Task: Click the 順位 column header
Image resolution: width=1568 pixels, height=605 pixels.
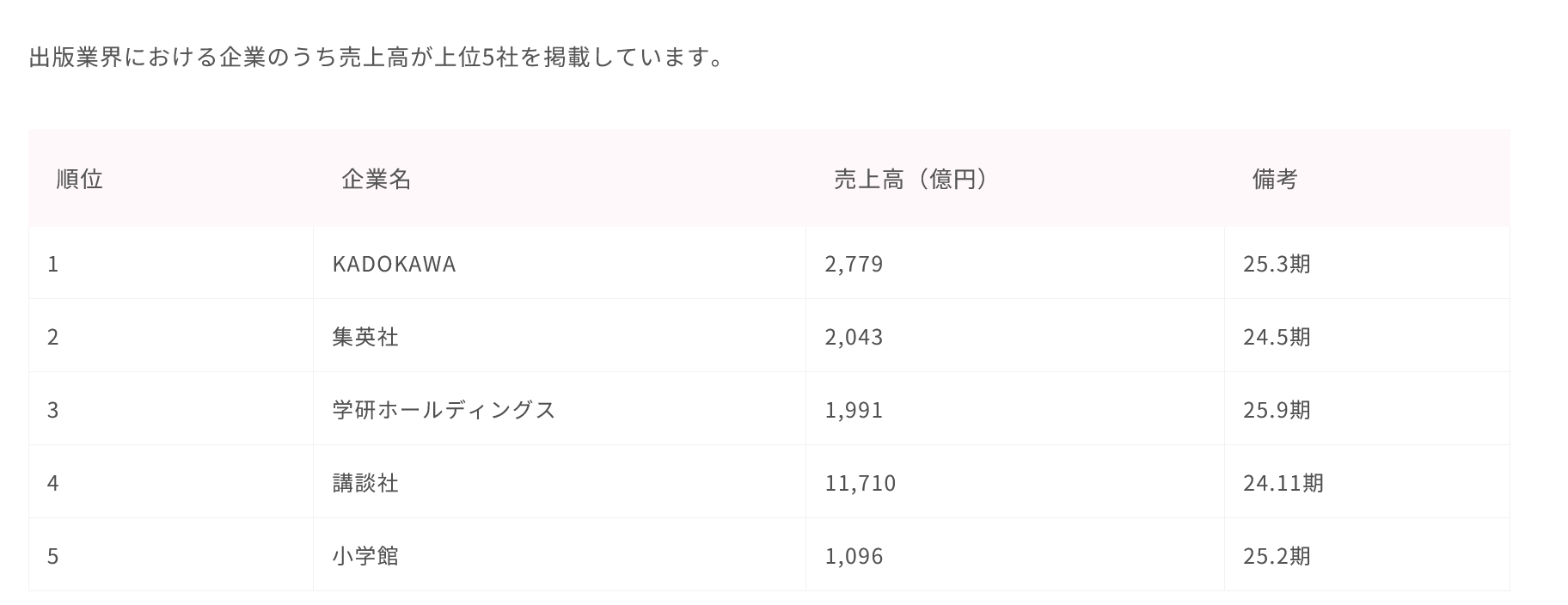Action: [80, 179]
